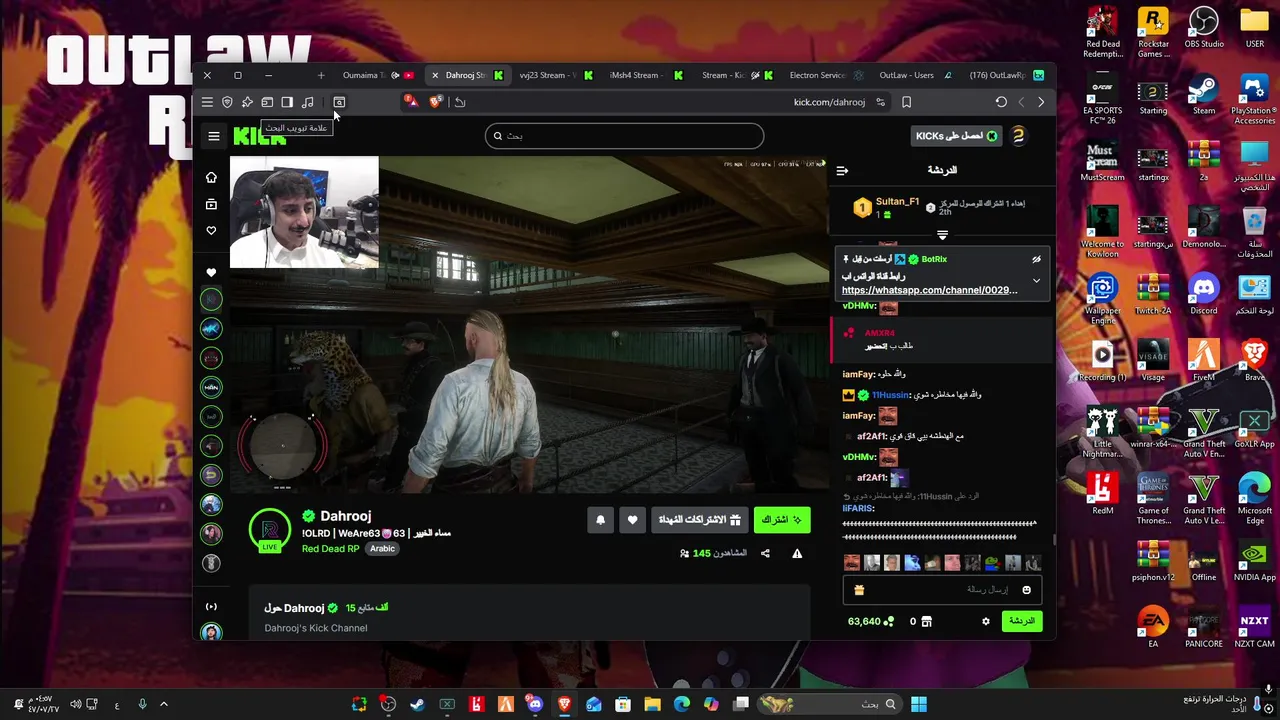Click the green الدردشة chat send button
The height and width of the screenshot is (720, 1280).
(x=1021, y=621)
